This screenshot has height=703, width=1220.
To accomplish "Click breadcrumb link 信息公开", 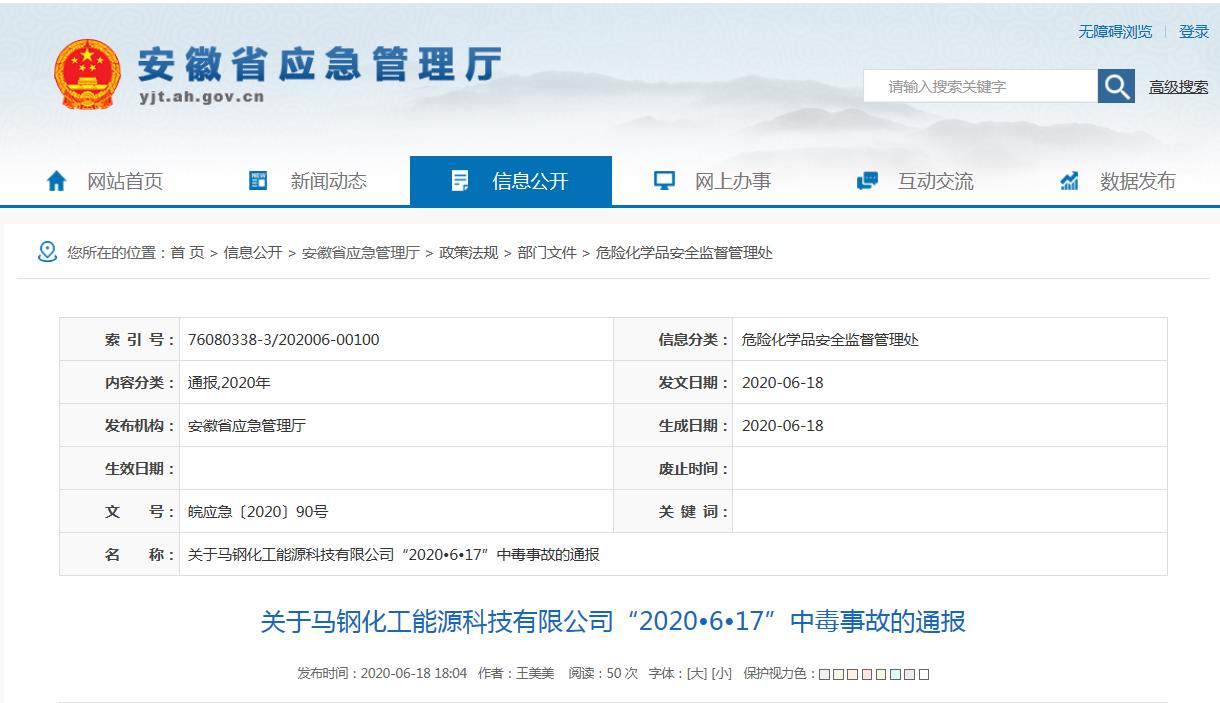I will click(x=253, y=253).
